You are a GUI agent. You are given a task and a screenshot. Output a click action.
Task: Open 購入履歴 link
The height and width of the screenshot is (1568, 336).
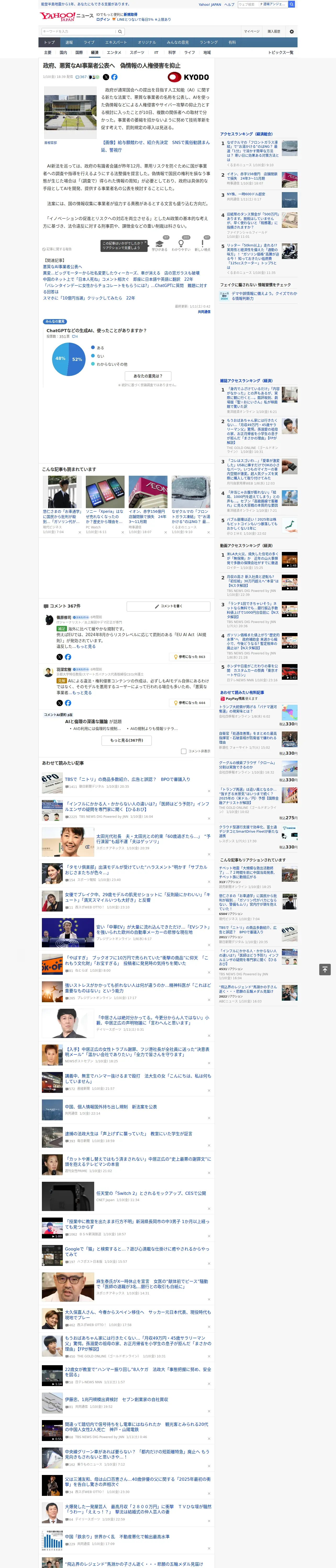coord(274,32)
